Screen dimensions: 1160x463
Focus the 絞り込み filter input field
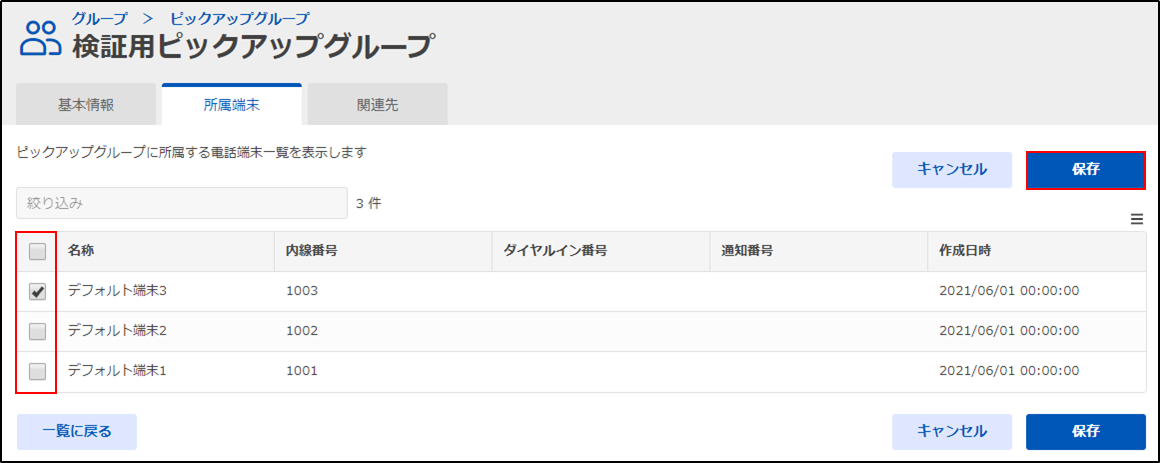(181, 203)
